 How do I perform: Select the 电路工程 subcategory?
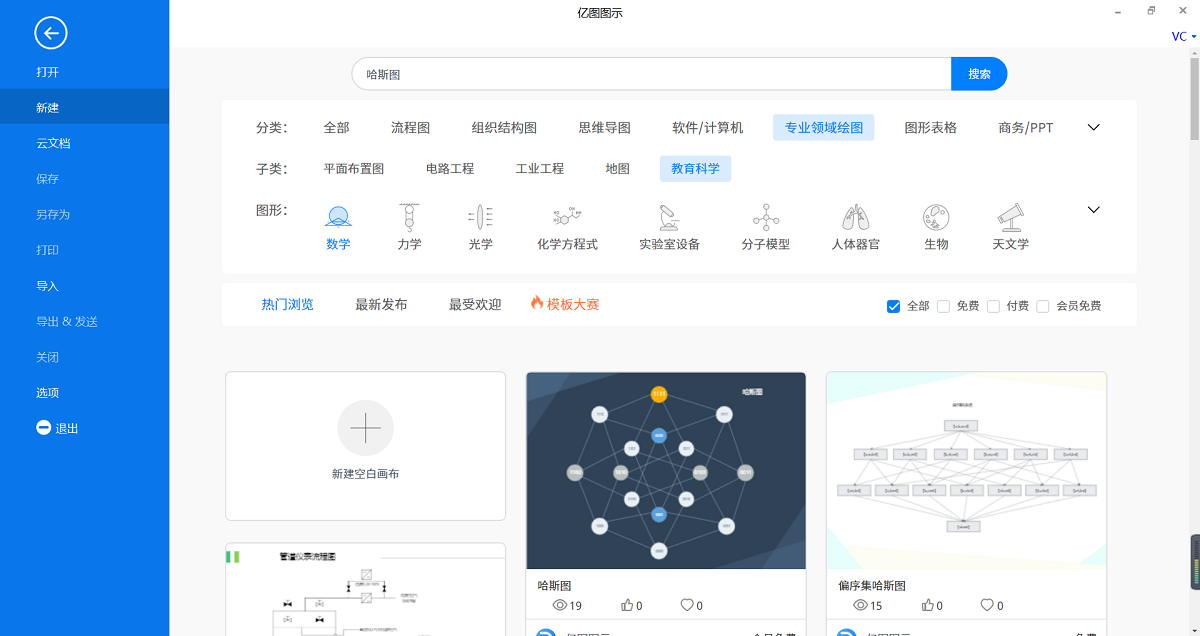(x=450, y=169)
